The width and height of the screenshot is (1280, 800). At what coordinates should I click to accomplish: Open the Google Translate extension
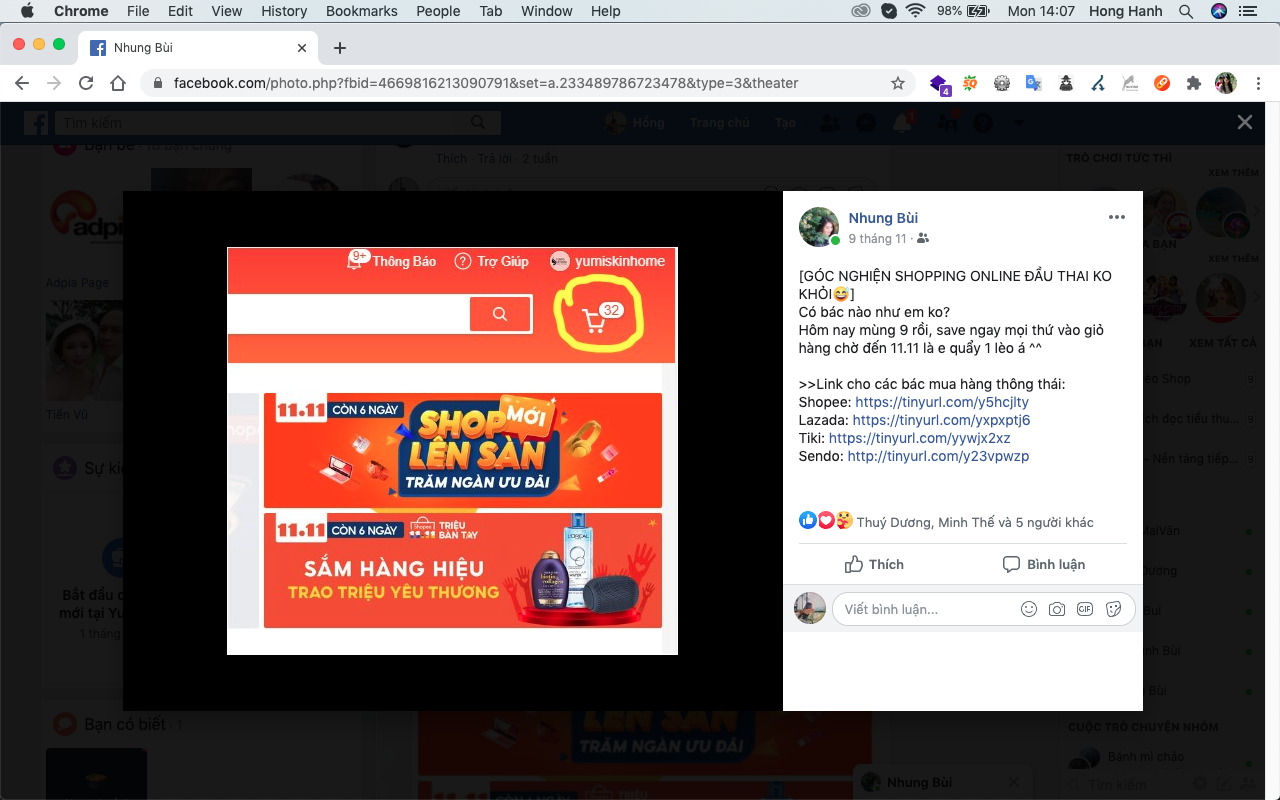tap(1034, 83)
